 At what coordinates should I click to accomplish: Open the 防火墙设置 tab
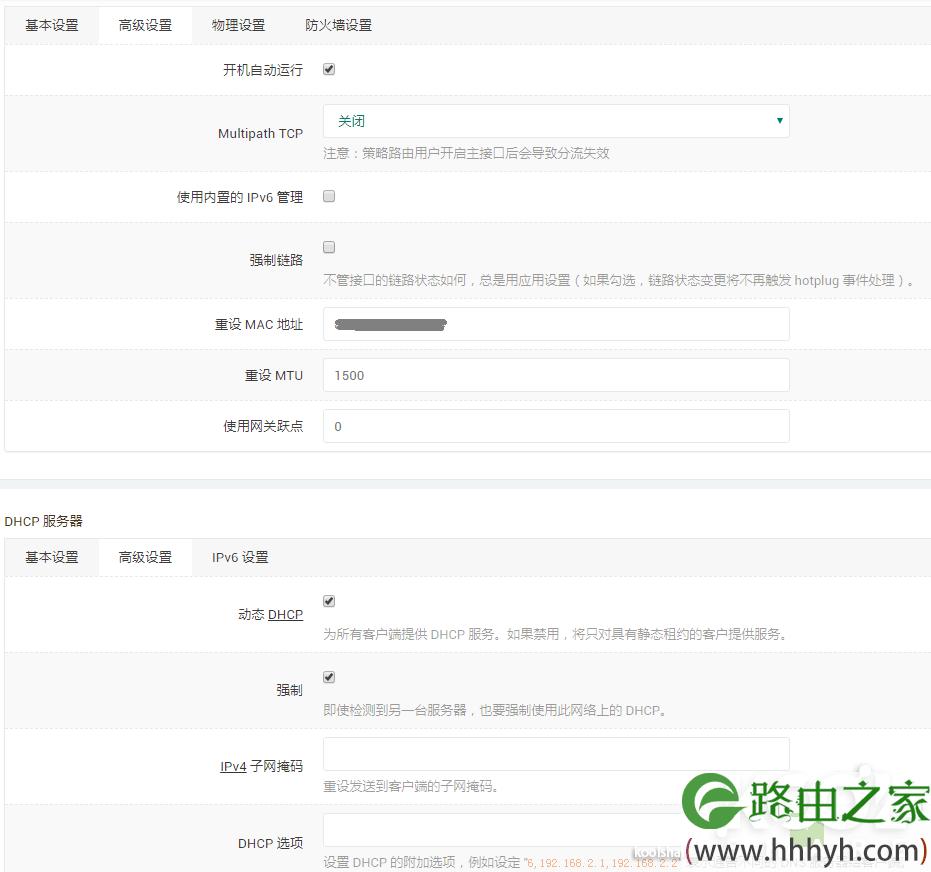coord(338,26)
